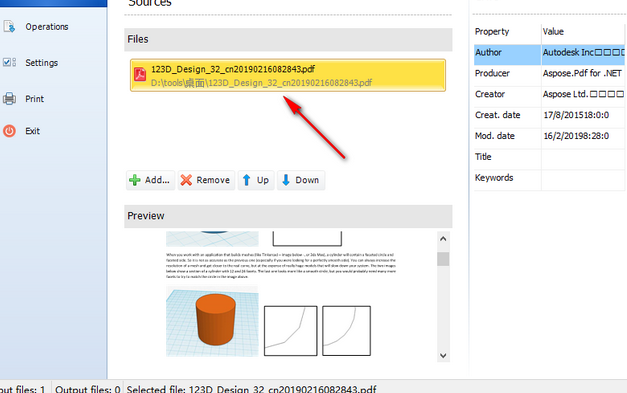Click the paragraph text in the PDF preview
This screenshot has width=627, height=393.
(281, 265)
